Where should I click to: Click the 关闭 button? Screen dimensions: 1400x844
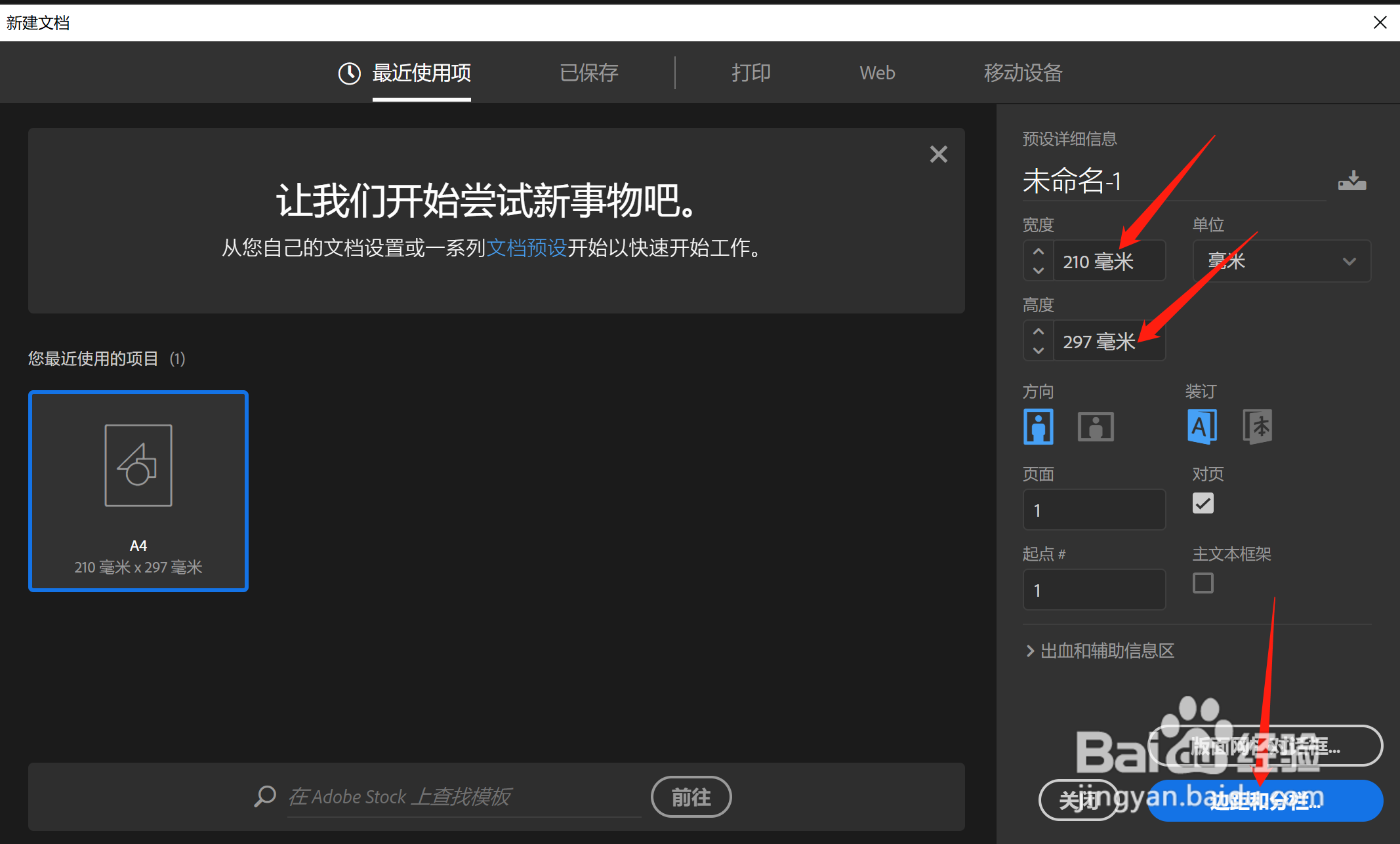(x=1079, y=799)
